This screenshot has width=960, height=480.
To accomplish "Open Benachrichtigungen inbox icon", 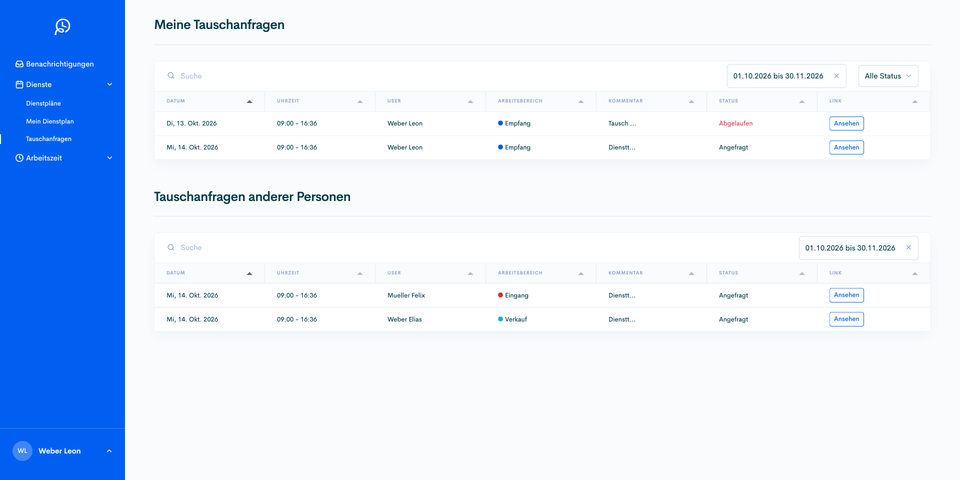I will (20, 64).
